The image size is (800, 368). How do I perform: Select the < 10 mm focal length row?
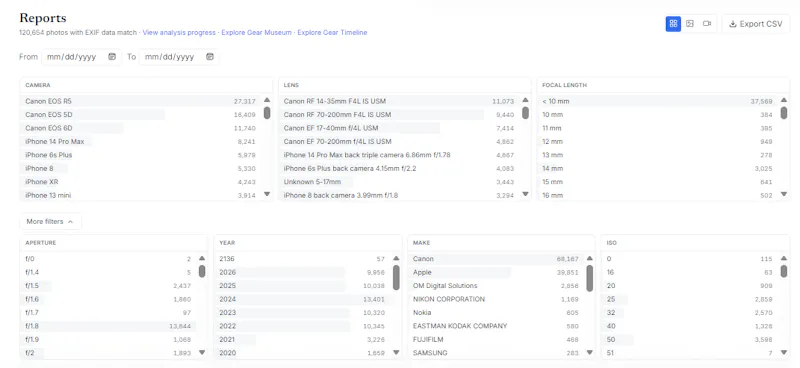(x=657, y=101)
